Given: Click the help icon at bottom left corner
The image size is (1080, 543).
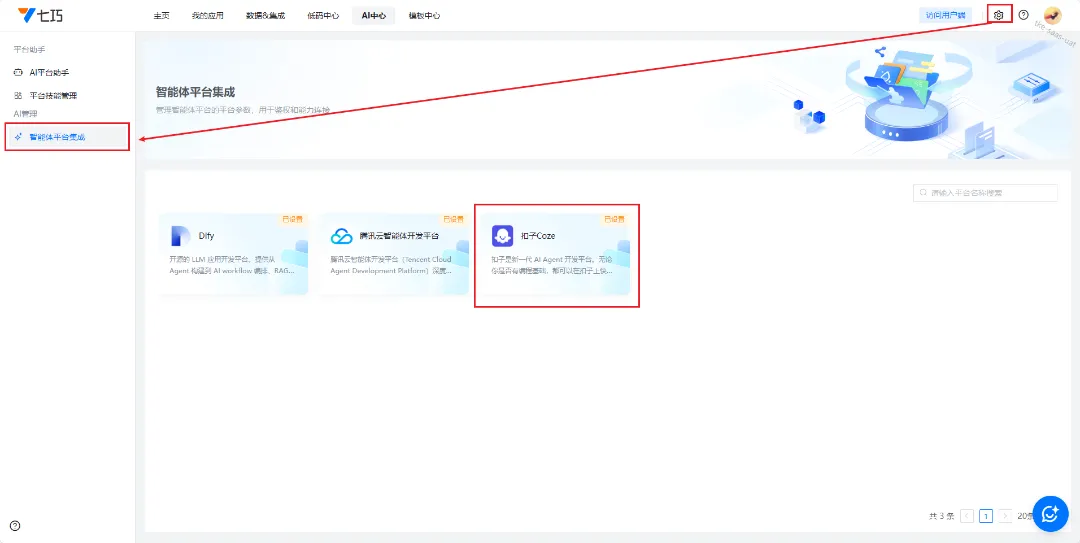Looking at the screenshot, I should coord(15,526).
